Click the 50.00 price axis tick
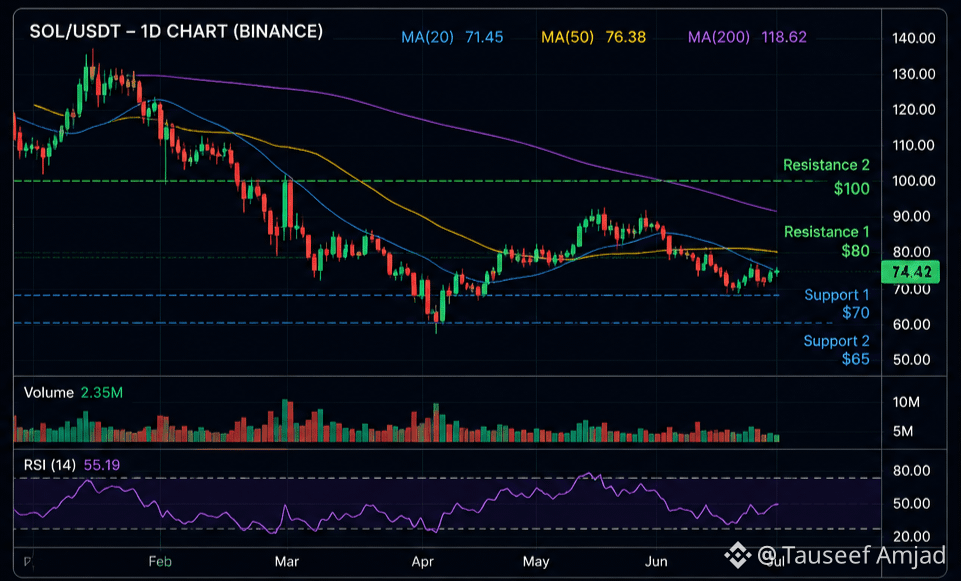 (911, 360)
